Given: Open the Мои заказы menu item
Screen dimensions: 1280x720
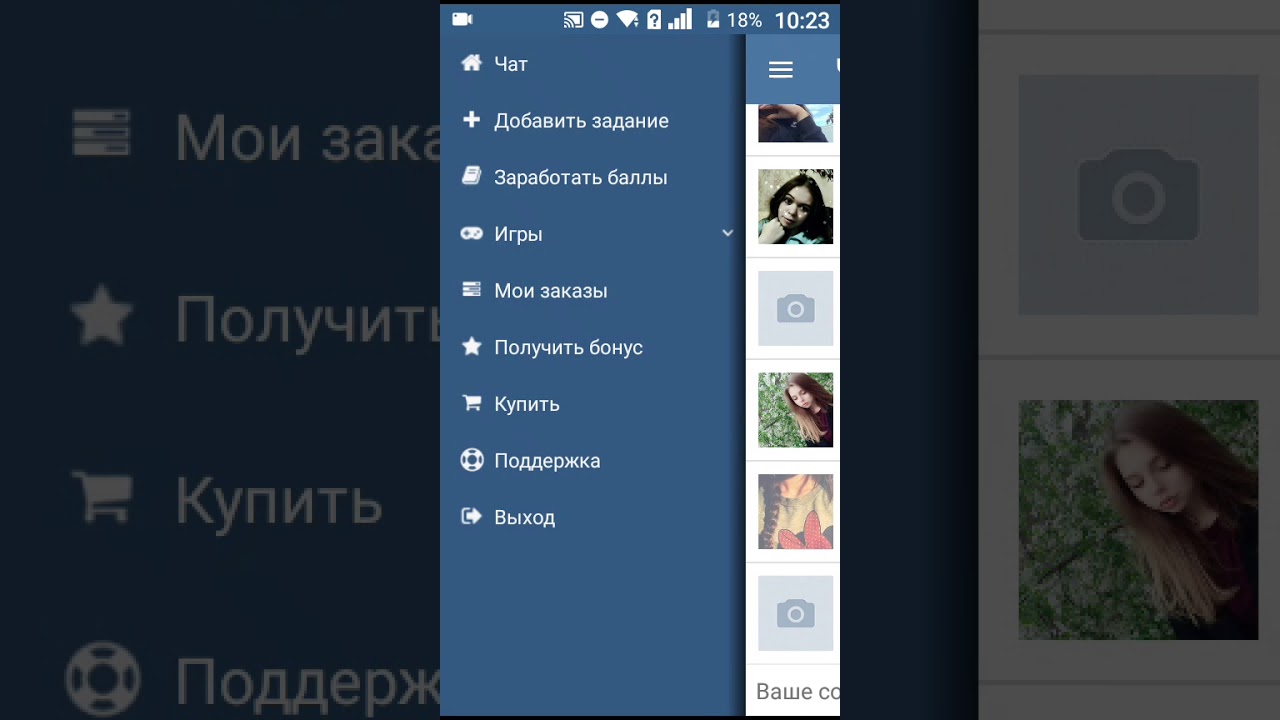Looking at the screenshot, I should point(593,290).
